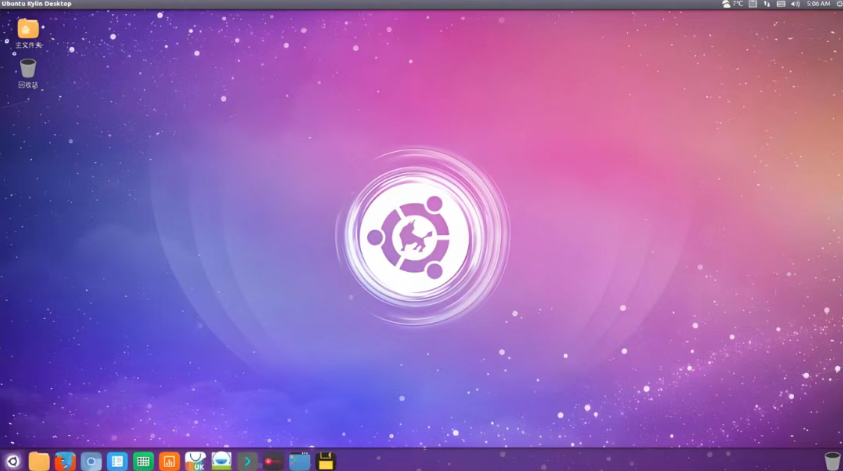The width and height of the screenshot is (843, 471).
Task: Open the recycle bin desktop icon
Action: point(28,74)
